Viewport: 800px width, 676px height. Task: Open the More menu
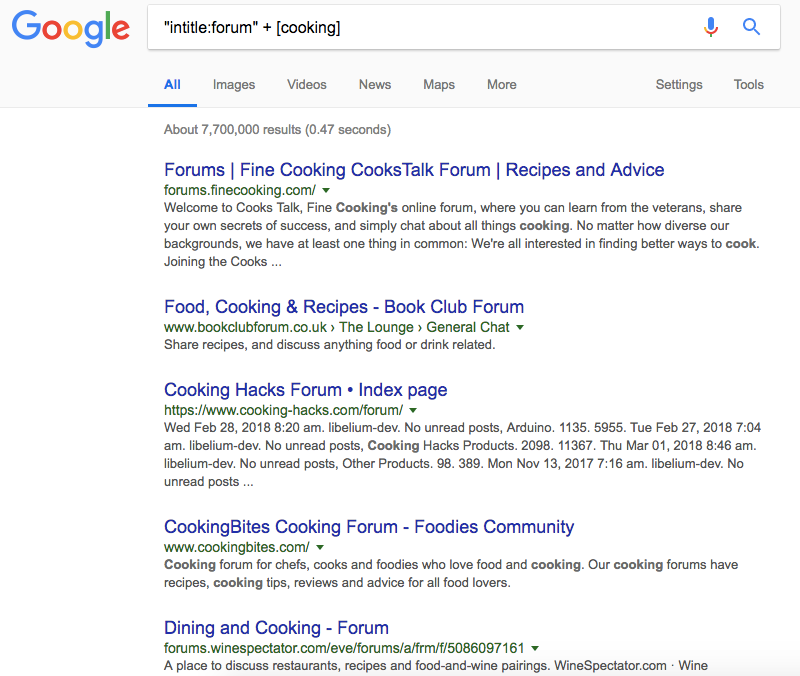pyautogui.click(x=502, y=85)
